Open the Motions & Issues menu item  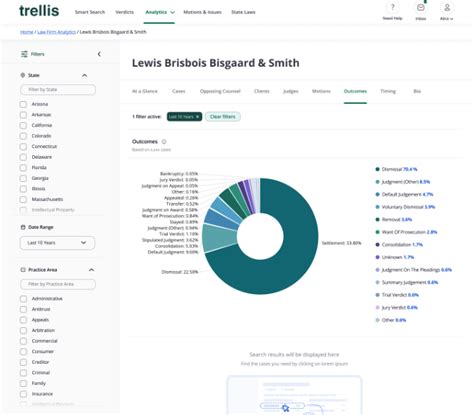pyautogui.click(x=202, y=12)
